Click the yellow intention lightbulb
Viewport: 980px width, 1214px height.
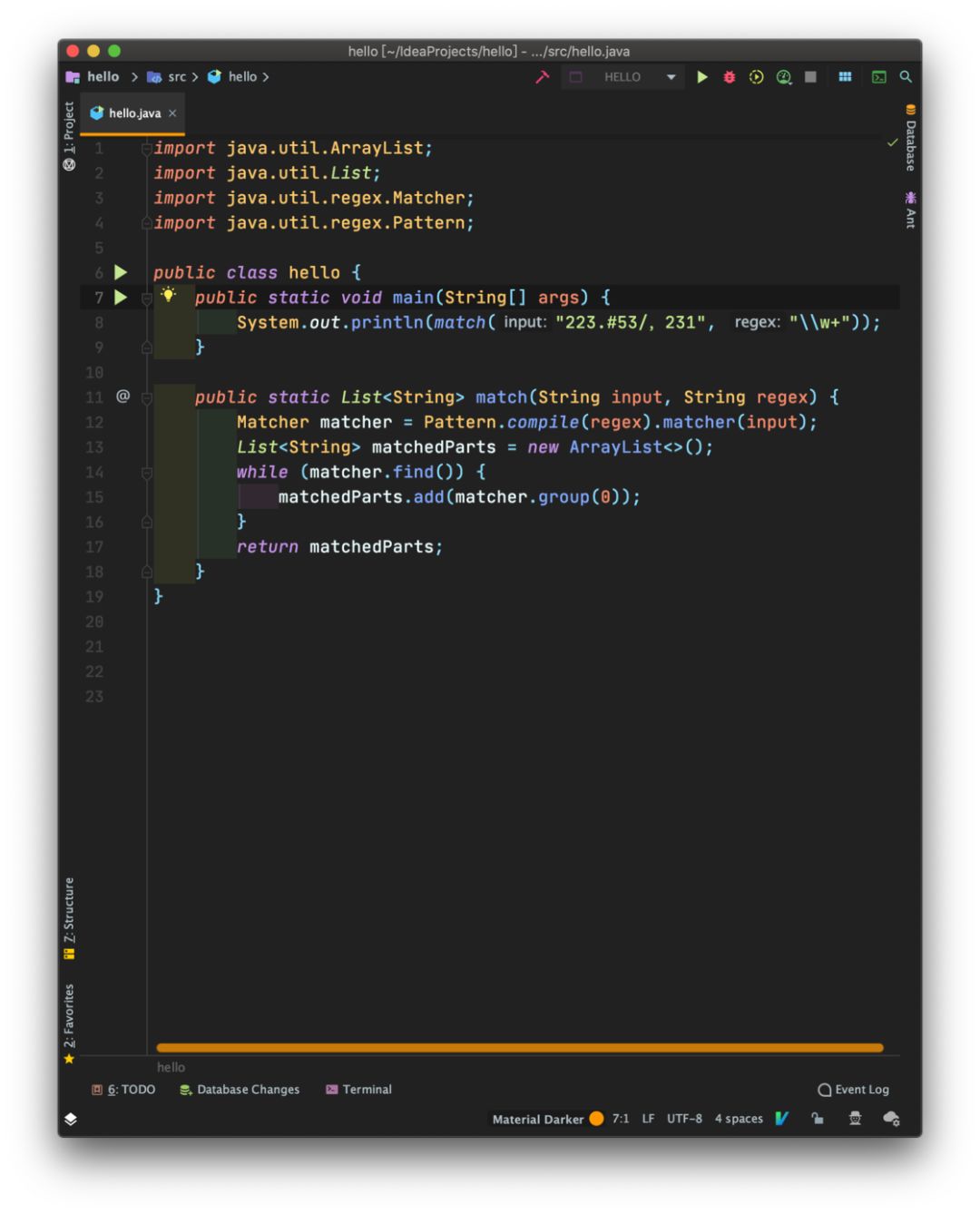168,294
